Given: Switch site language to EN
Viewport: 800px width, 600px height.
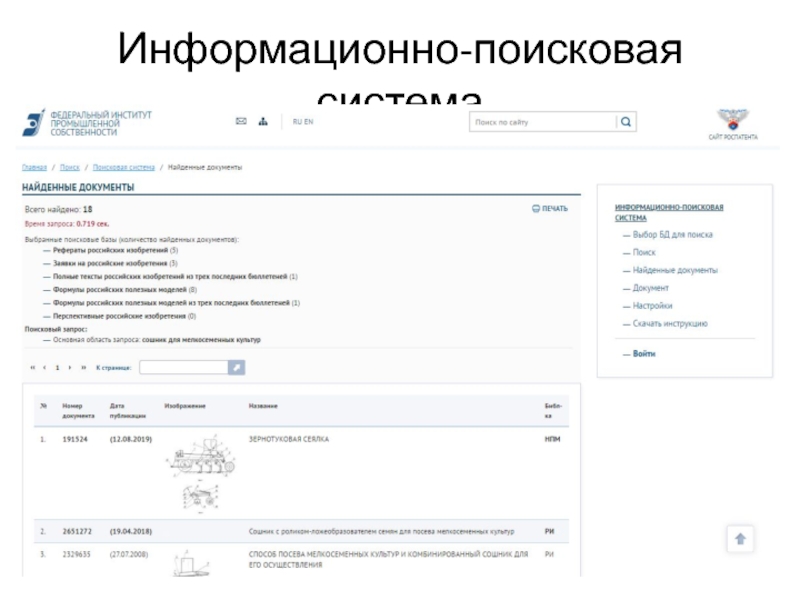Looking at the screenshot, I should point(309,122).
